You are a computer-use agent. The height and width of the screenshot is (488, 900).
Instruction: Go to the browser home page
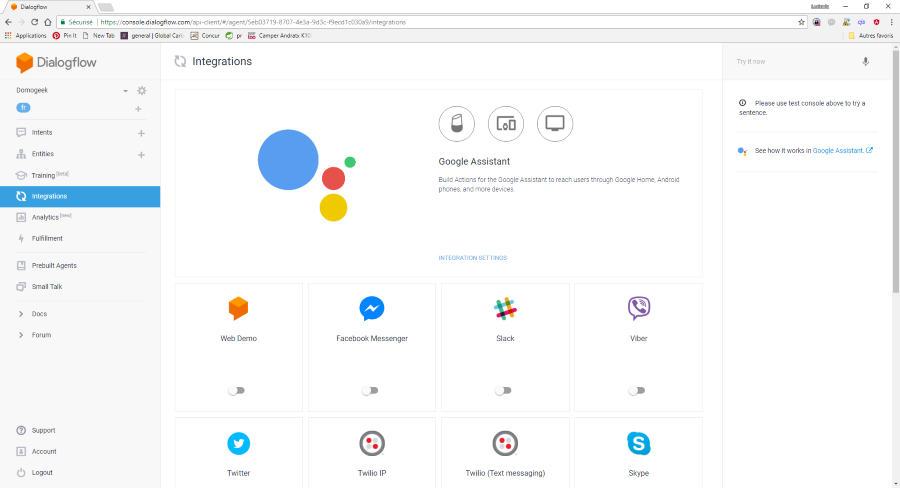[48, 22]
